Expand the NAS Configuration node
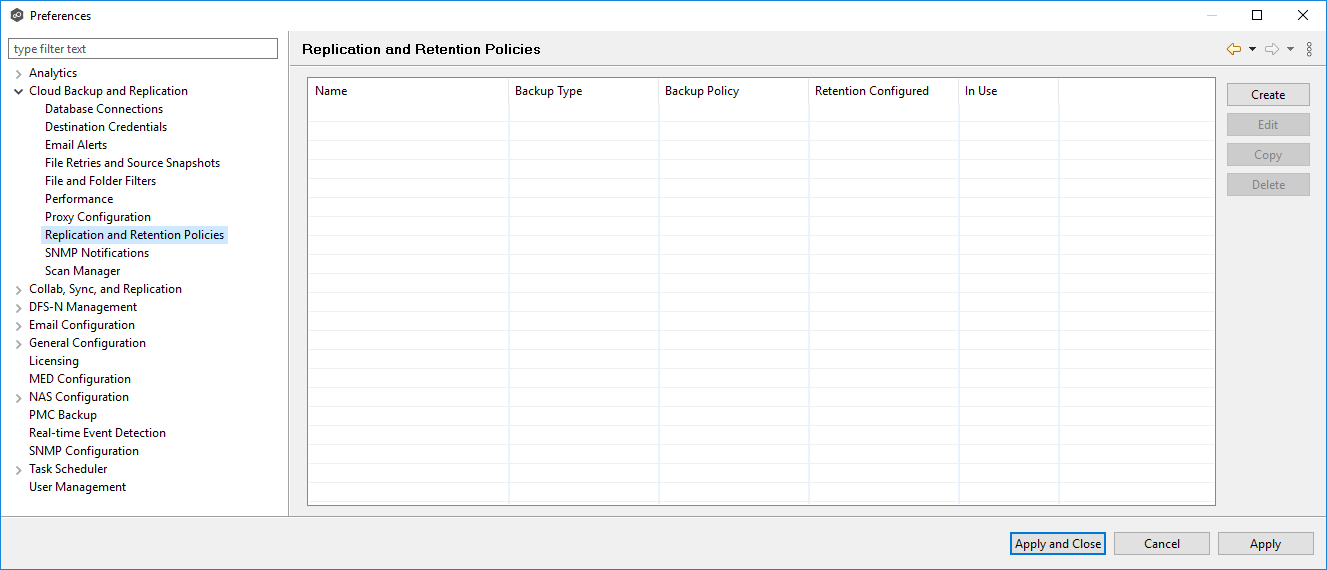 18,398
